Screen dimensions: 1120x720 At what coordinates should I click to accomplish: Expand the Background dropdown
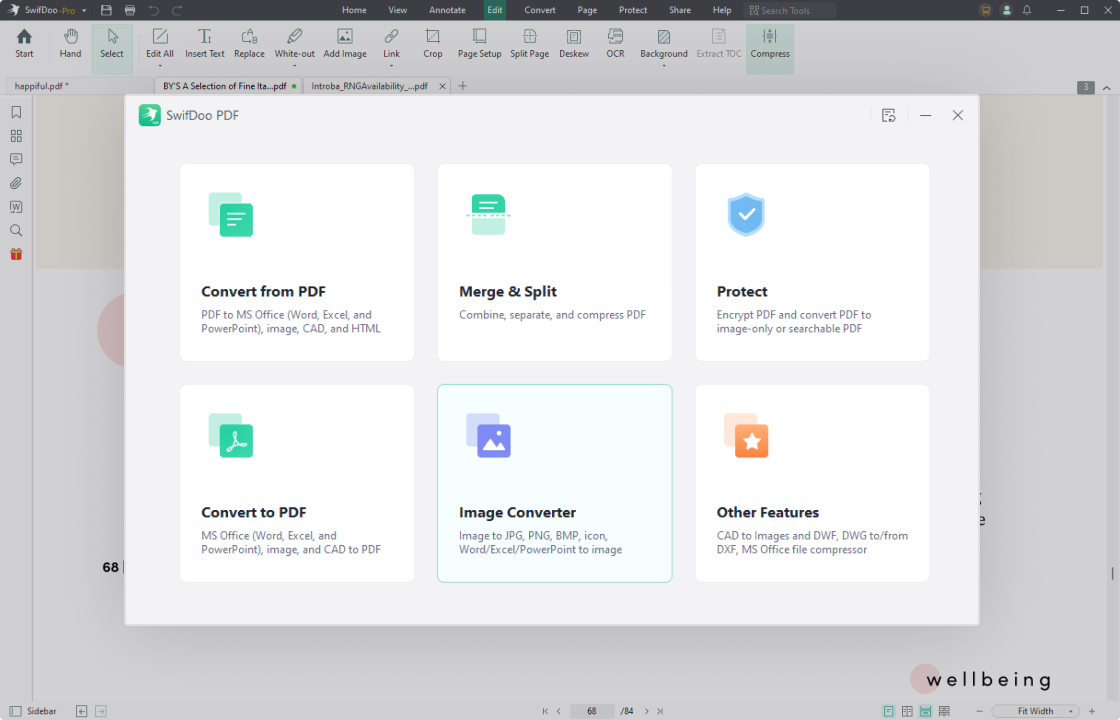click(664, 66)
